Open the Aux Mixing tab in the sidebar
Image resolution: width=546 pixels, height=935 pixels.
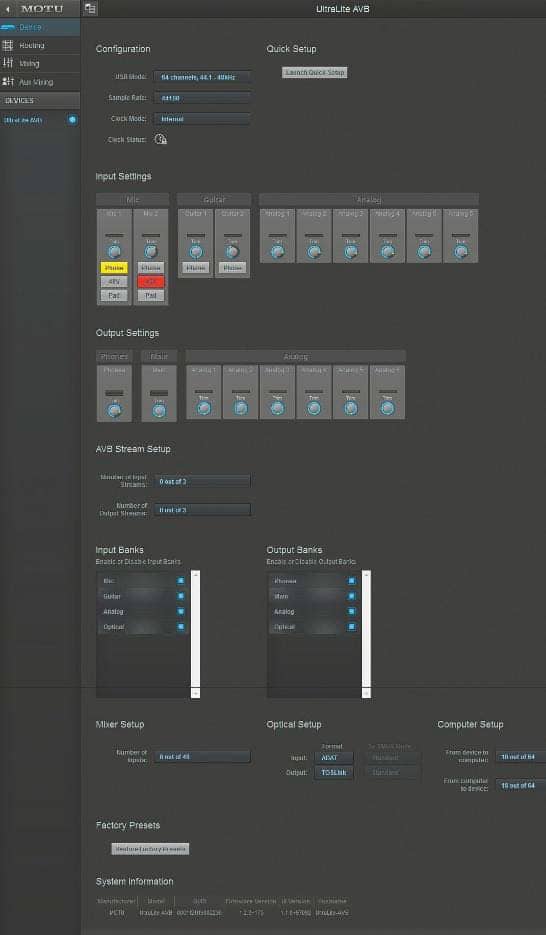[40, 82]
